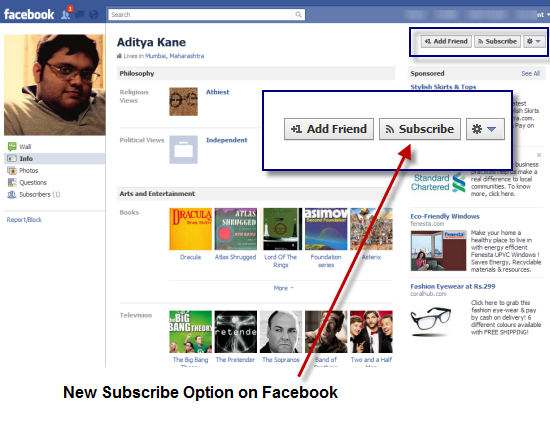This screenshot has width=550, height=425.
Task: Click the Report/Block link
Action: pyautogui.click(x=24, y=220)
